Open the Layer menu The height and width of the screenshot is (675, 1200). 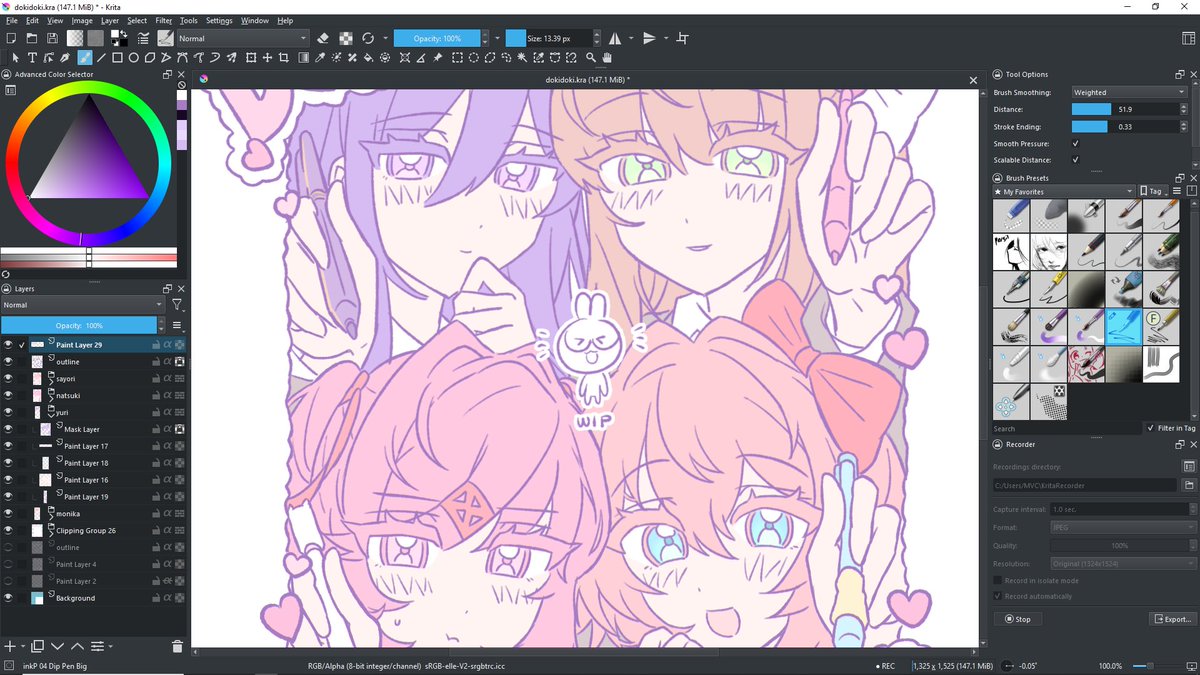point(109,20)
